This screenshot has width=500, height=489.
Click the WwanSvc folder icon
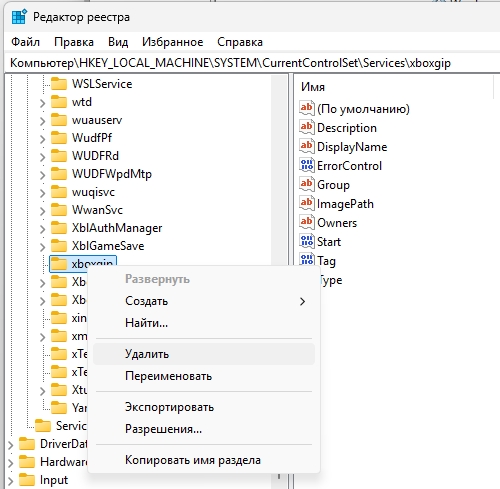[59, 210]
